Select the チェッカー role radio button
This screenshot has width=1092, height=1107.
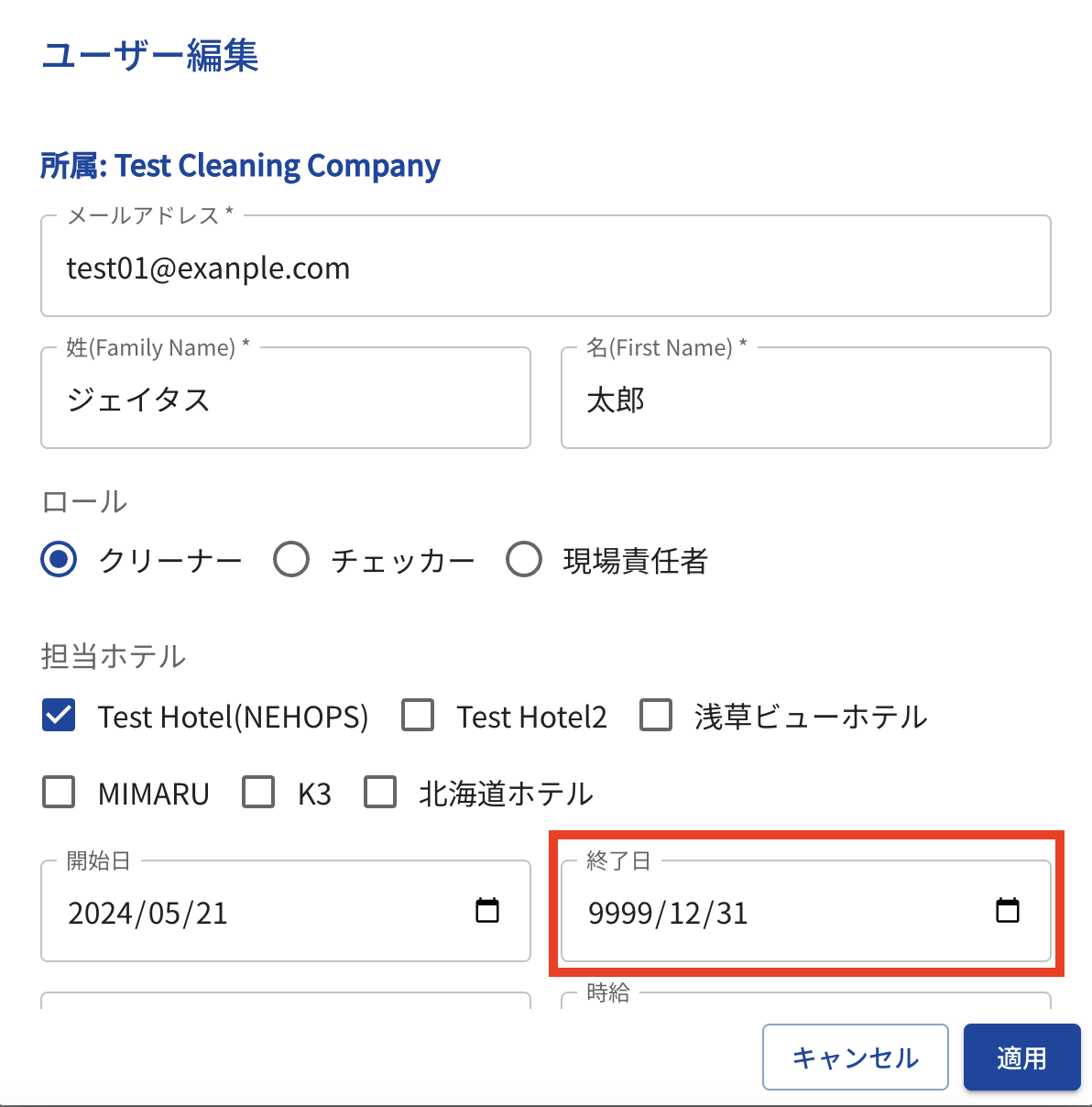[291, 559]
